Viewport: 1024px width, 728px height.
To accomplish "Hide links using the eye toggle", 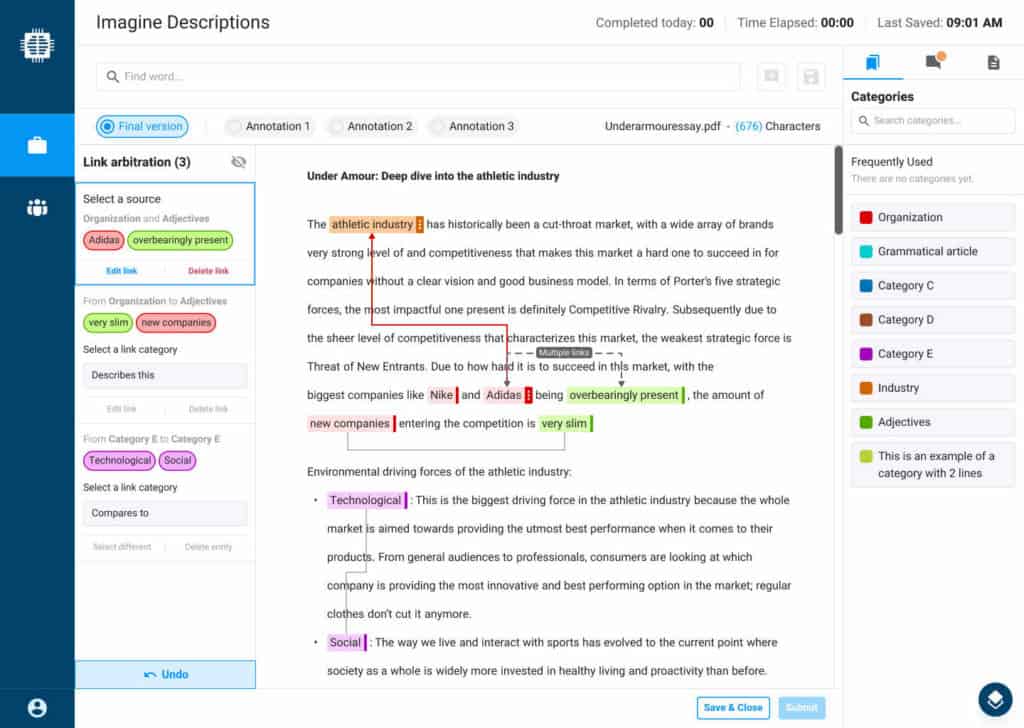I will 237,161.
